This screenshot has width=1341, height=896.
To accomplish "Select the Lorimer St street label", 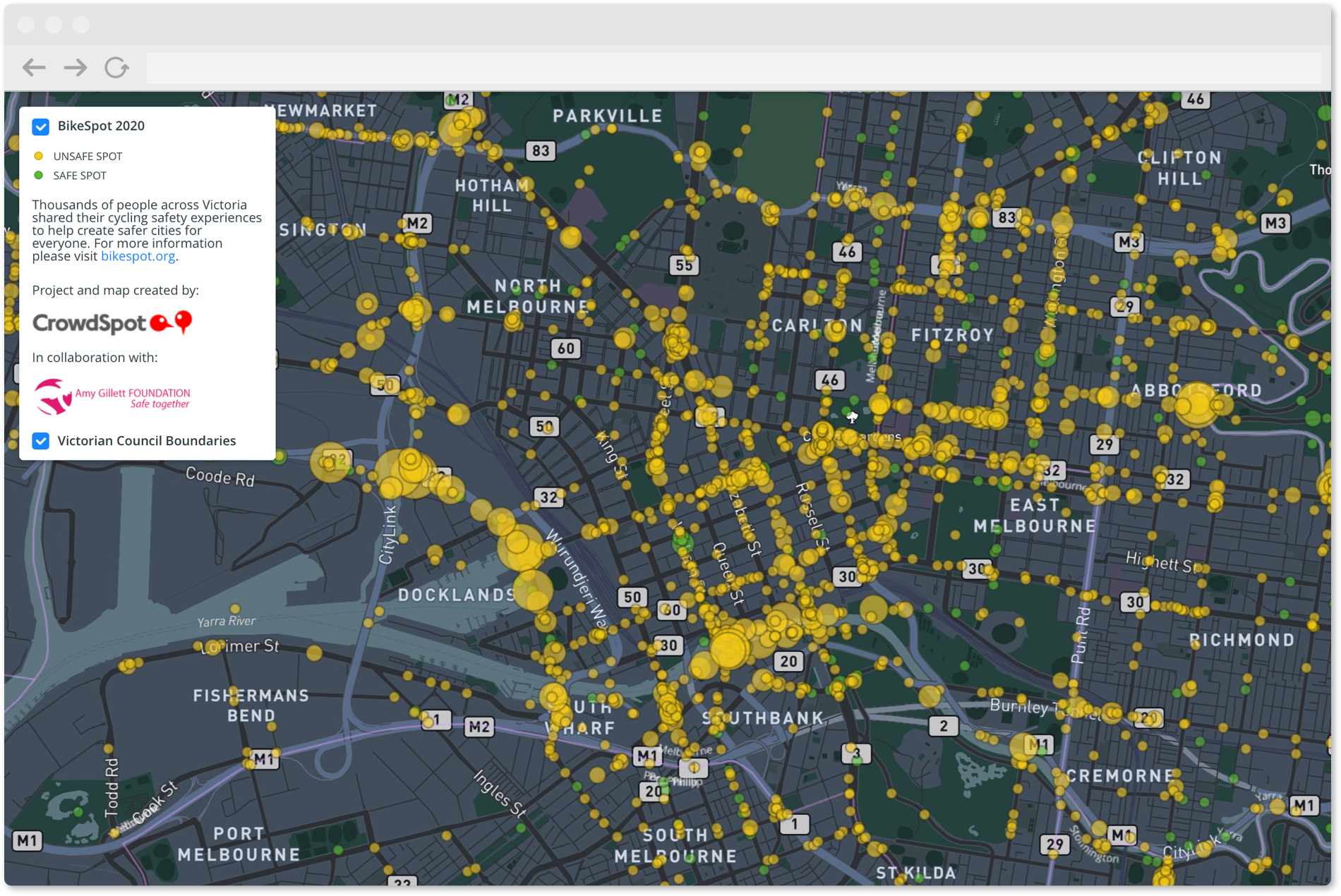I will pos(241,646).
